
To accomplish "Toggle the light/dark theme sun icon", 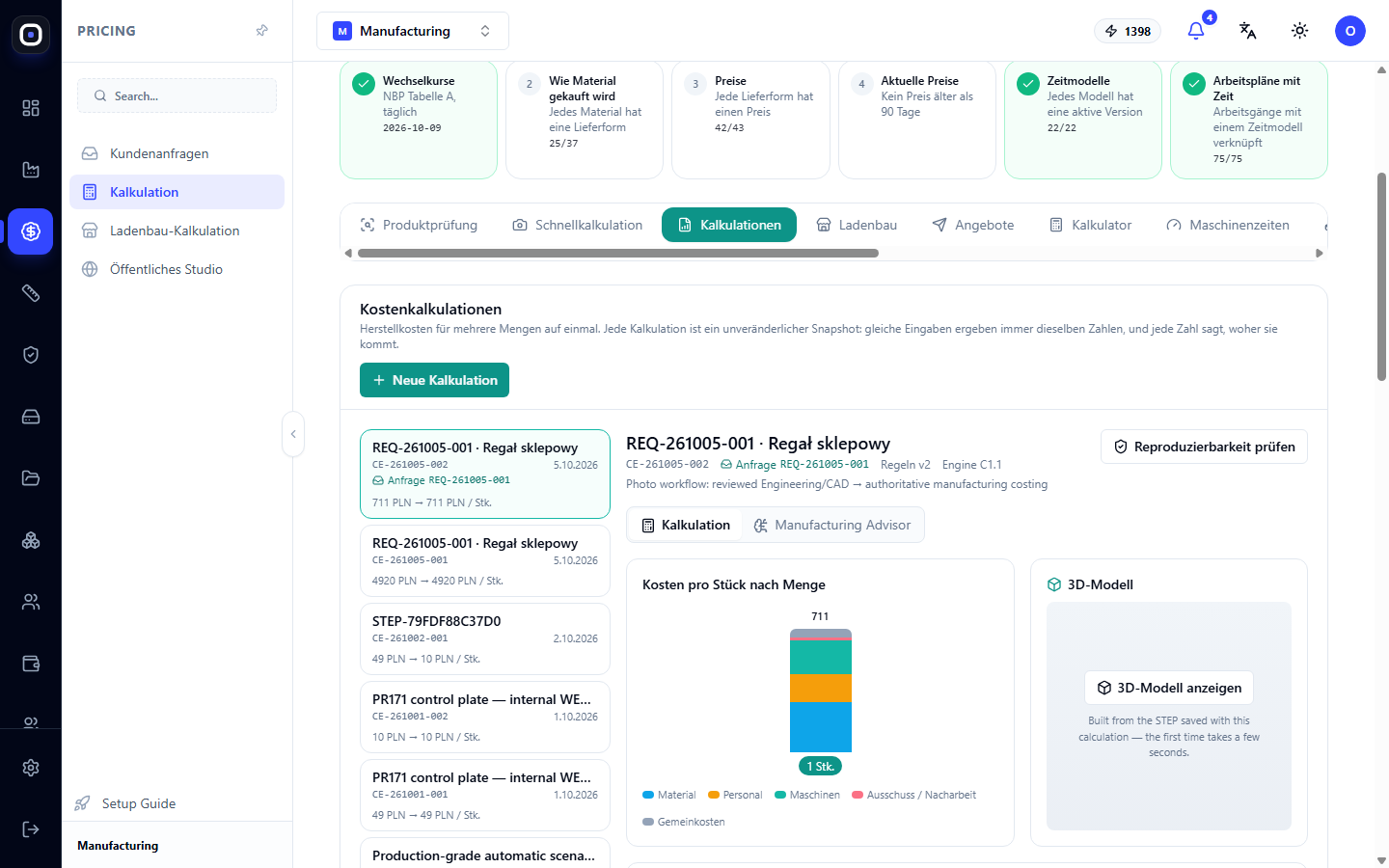I will point(1300,31).
